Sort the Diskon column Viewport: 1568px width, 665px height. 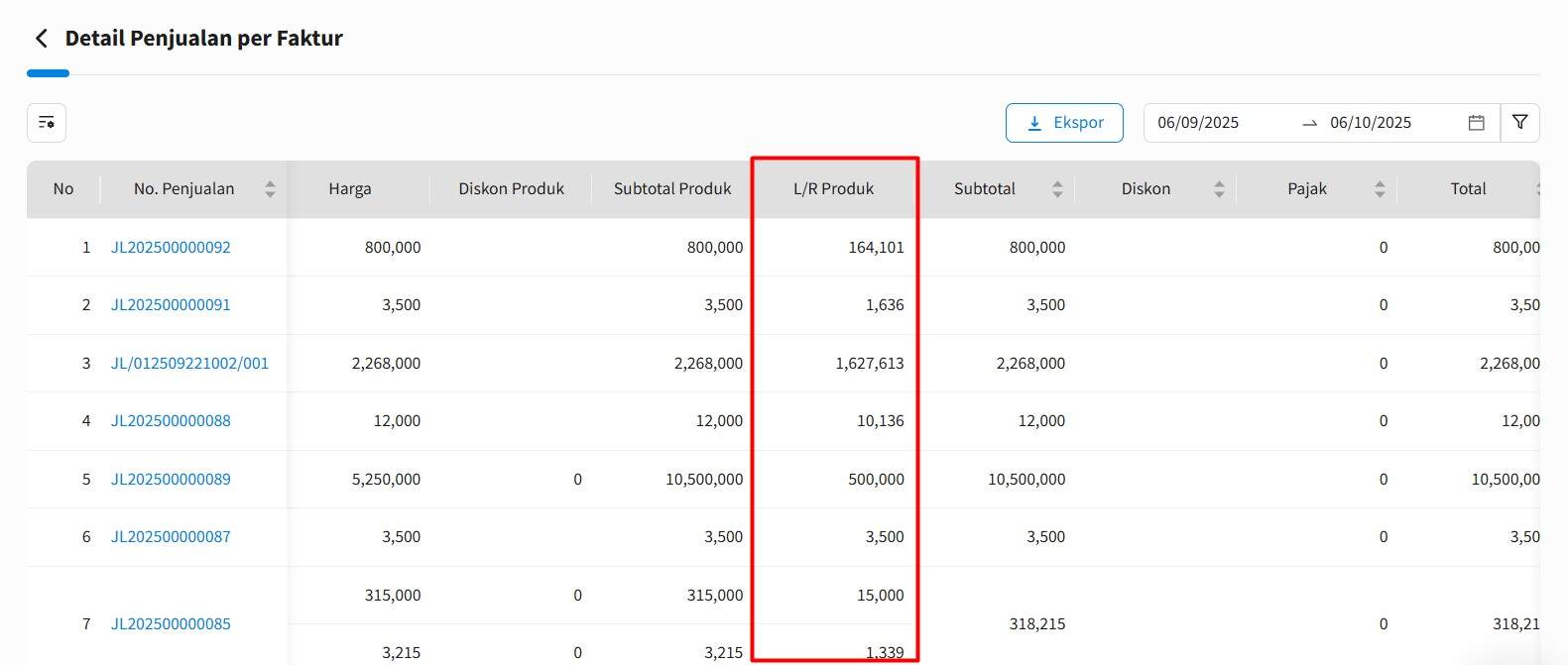[1219, 189]
